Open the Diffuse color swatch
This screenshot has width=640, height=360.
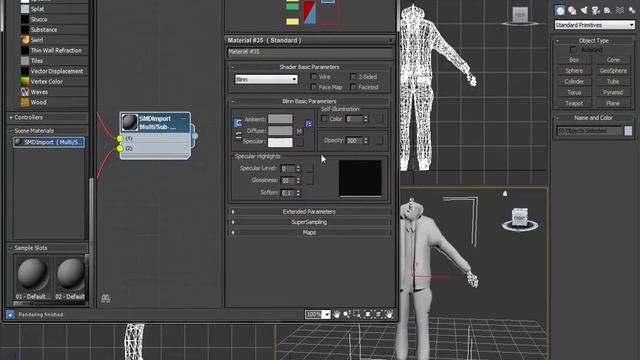pos(280,131)
